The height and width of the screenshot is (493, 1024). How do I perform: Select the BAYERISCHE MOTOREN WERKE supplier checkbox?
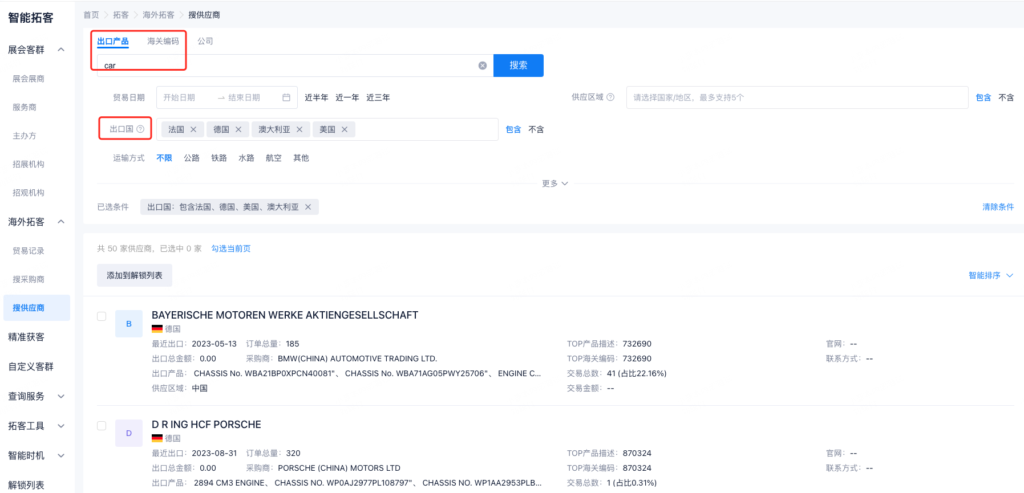101,316
